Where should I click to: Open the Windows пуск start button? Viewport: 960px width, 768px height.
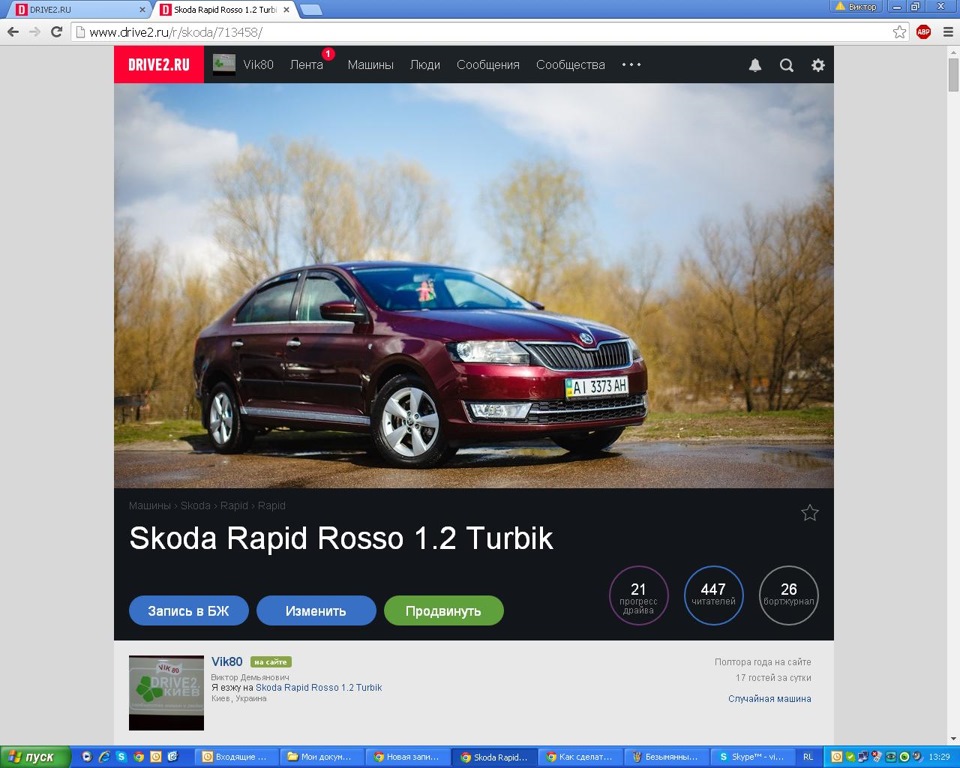pyautogui.click(x=35, y=757)
